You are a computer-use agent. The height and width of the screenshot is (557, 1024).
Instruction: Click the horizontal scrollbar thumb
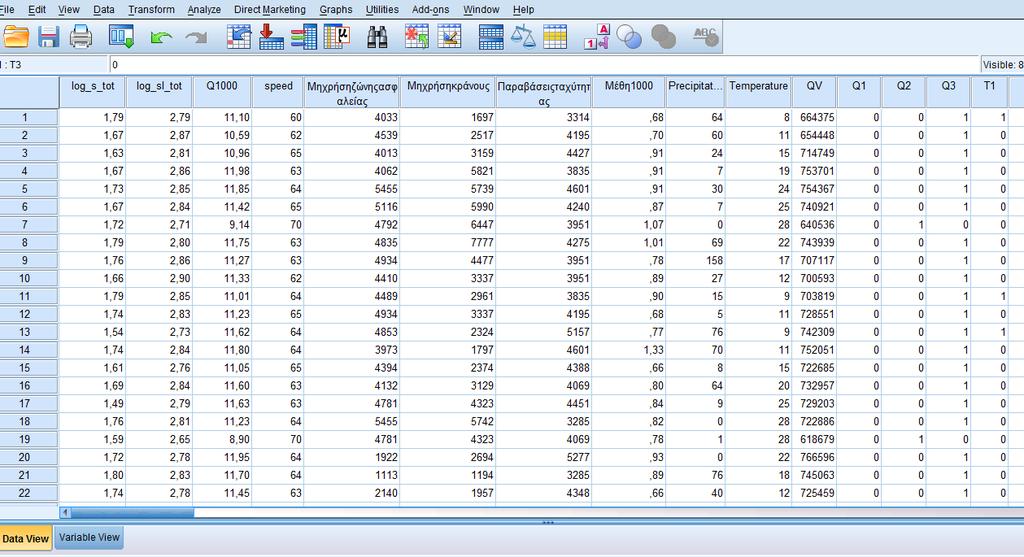pyautogui.click(x=133, y=513)
